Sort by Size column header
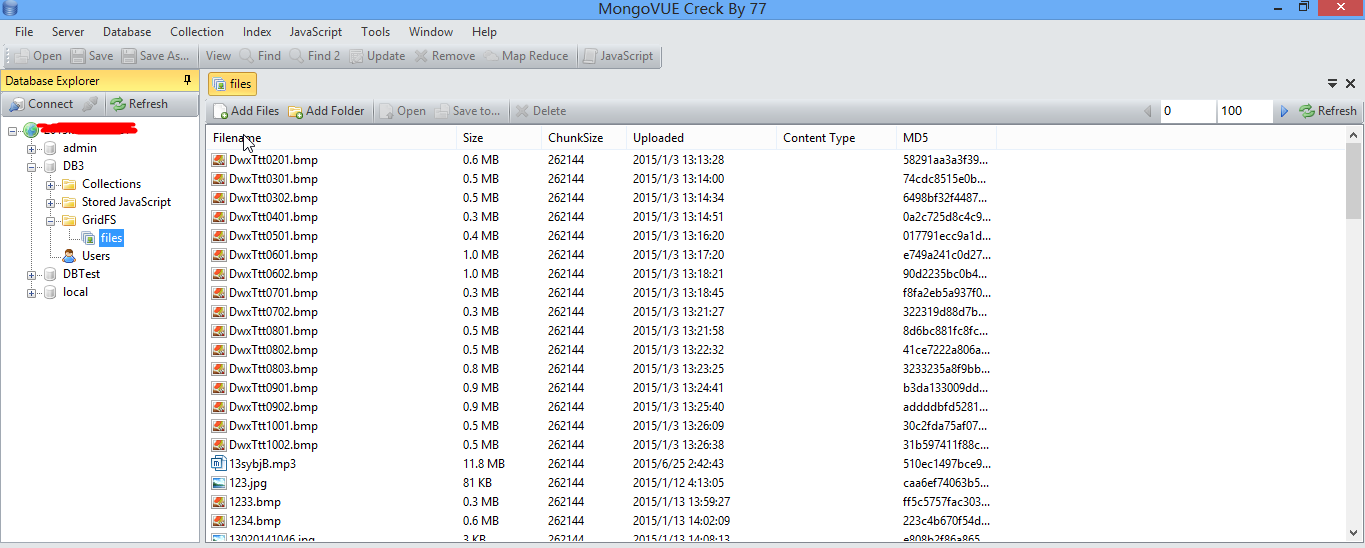The height and width of the screenshot is (548, 1365). (x=499, y=138)
